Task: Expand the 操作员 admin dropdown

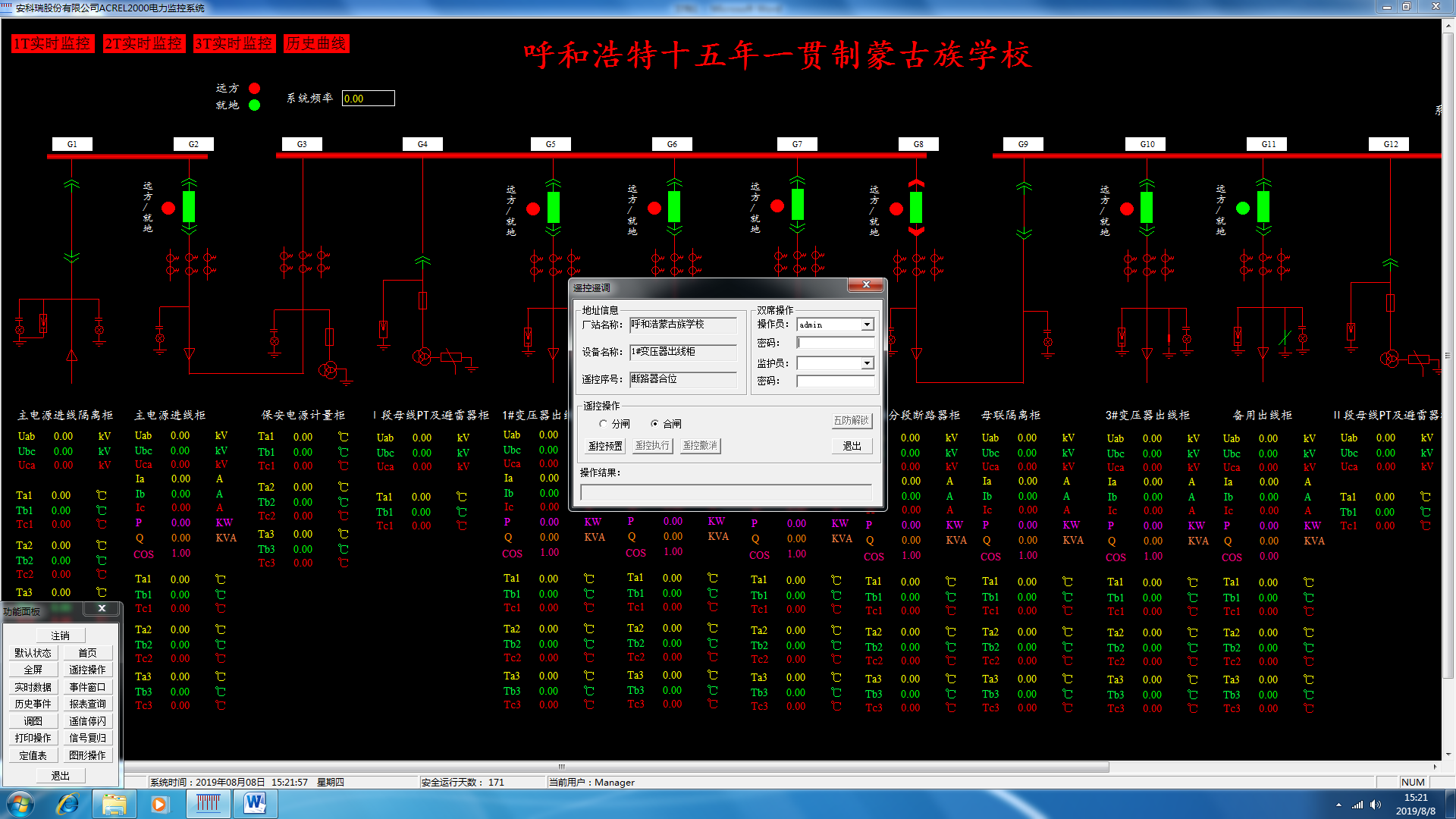Action: click(x=867, y=325)
